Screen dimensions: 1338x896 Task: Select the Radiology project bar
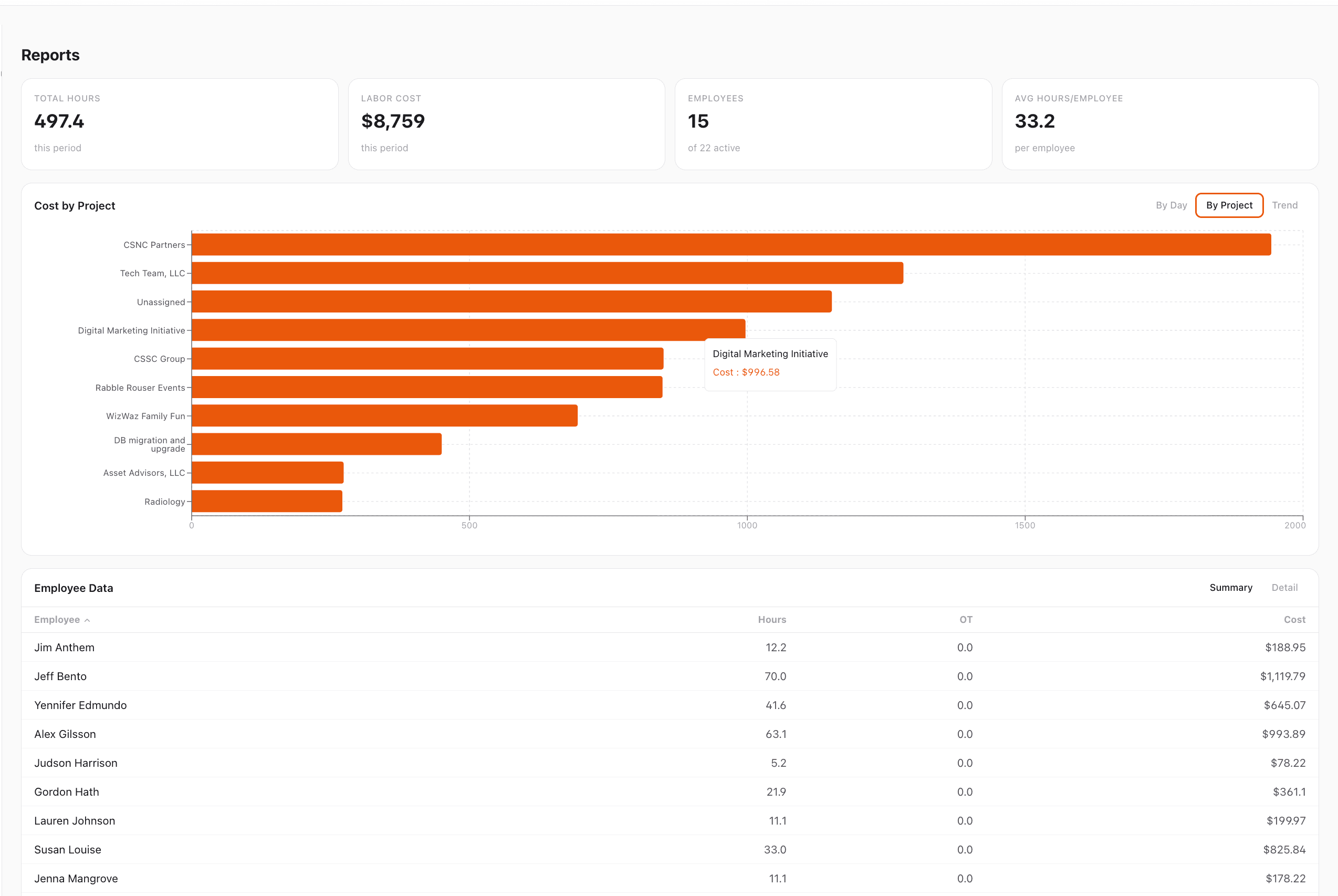pyautogui.click(x=266, y=501)
